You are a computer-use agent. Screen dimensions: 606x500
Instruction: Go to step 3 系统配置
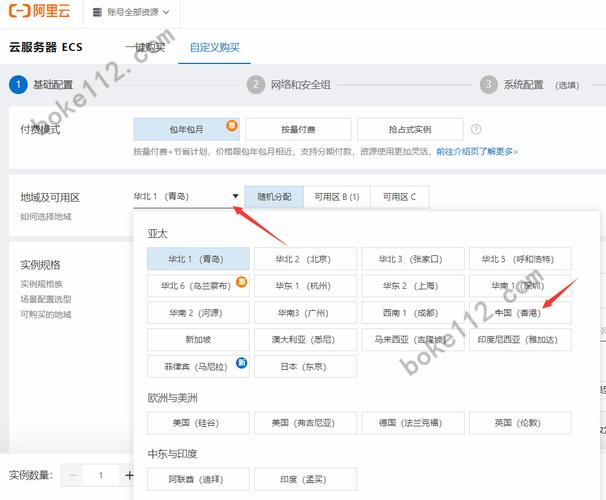click(x=529, y=85)
